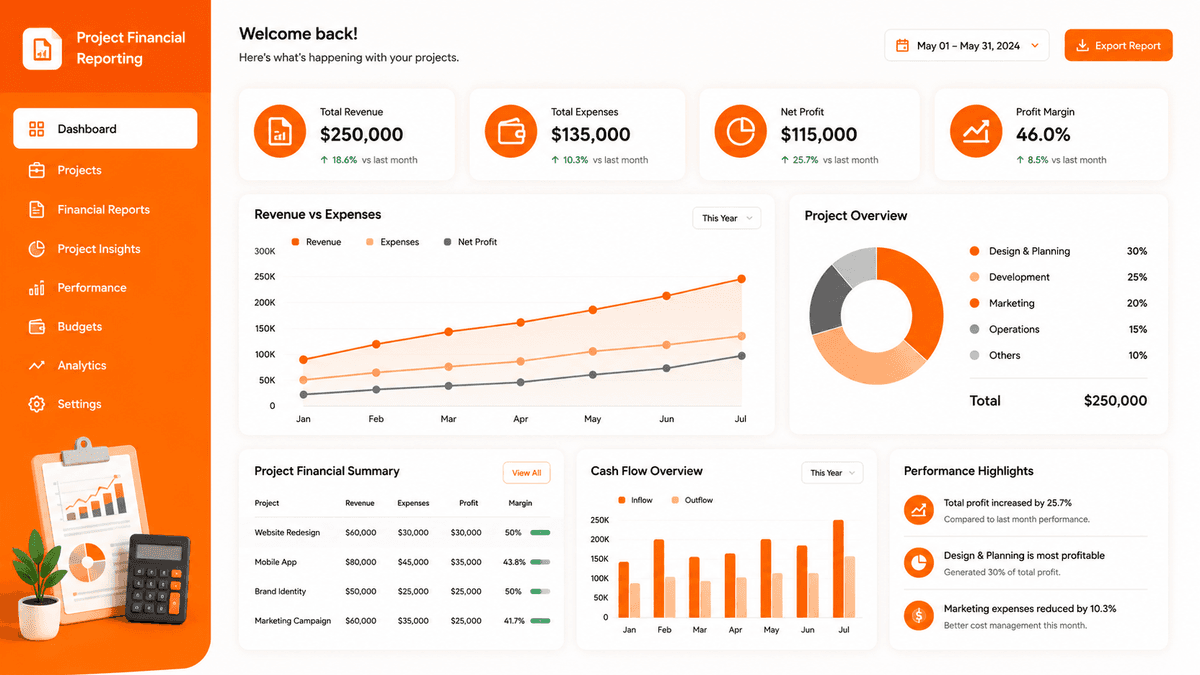1200x675 pixels.
Task: Click the Project Financial Reporting logo icon
Action: (x=42, y=48)
